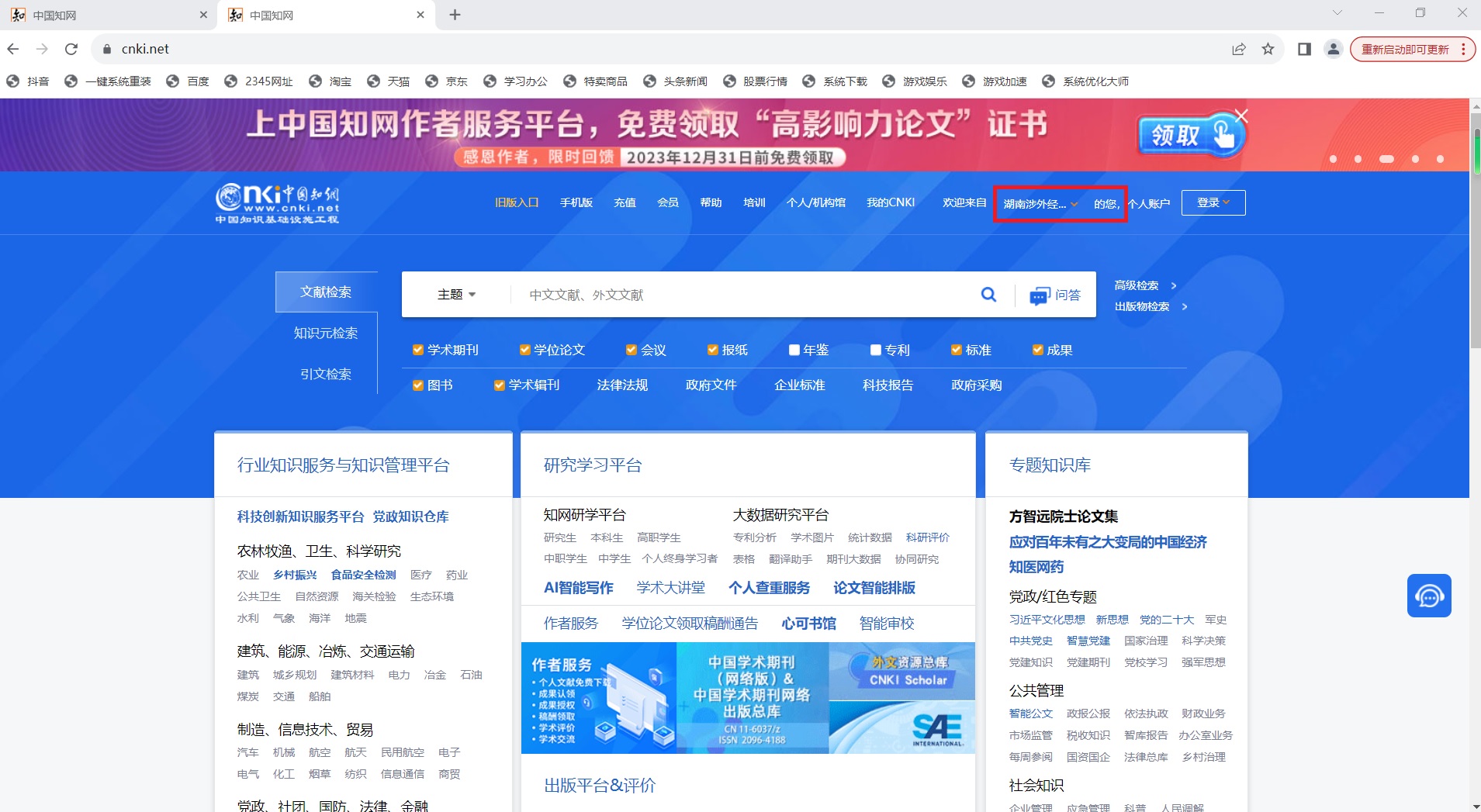The image size is (1481, 812).
Task: Open 我的CNKI in top navigation
Action: click(x=891, y=202)
